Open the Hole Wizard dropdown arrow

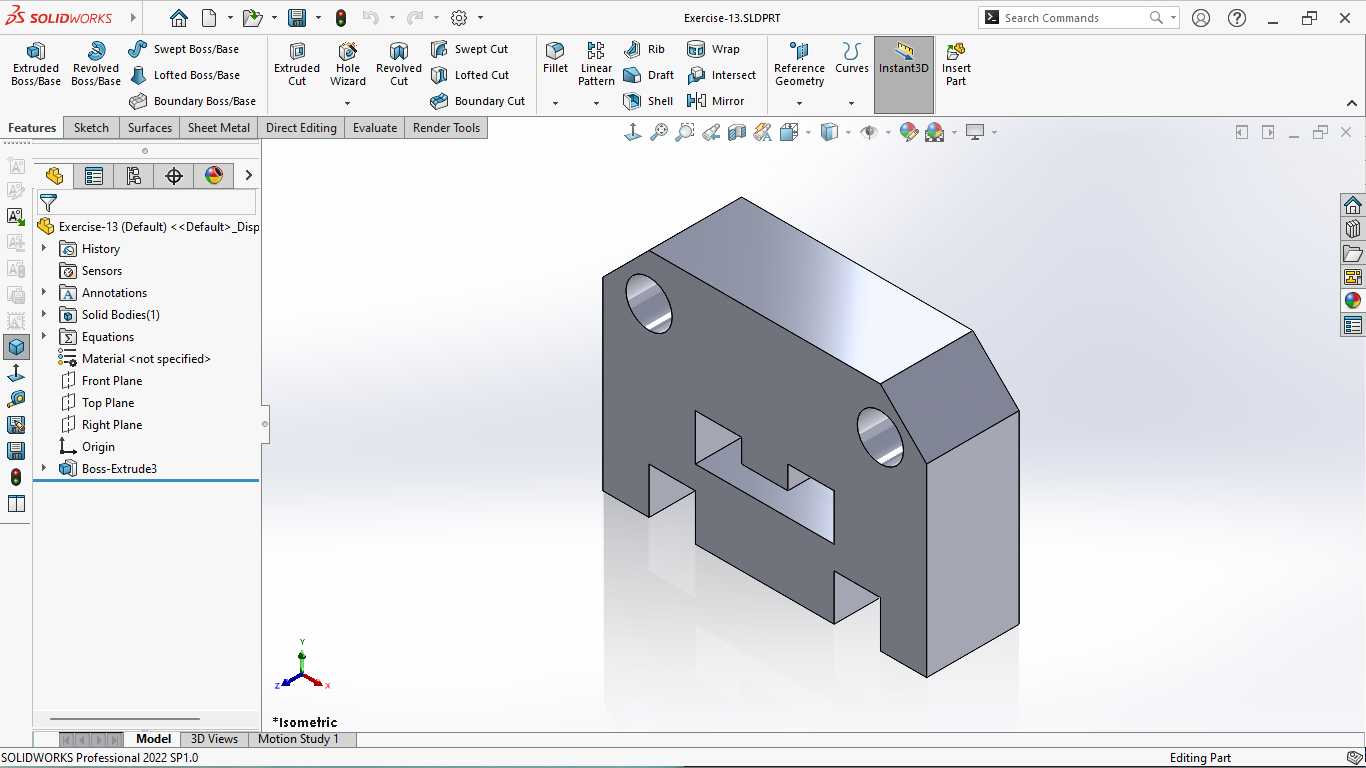click(x=348, y=103)
